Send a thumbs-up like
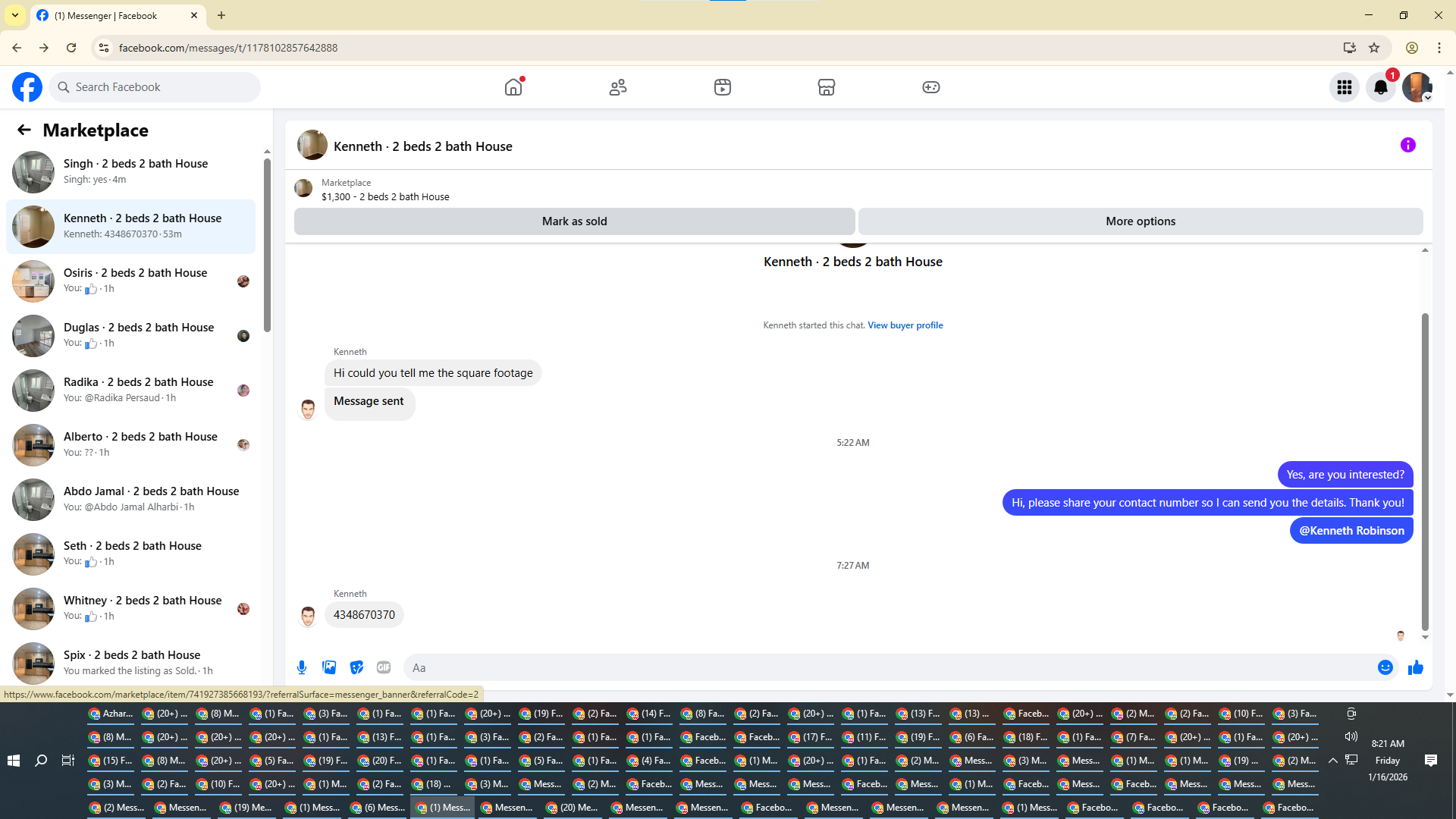The image size is (1456, 819). point(1415,667)
